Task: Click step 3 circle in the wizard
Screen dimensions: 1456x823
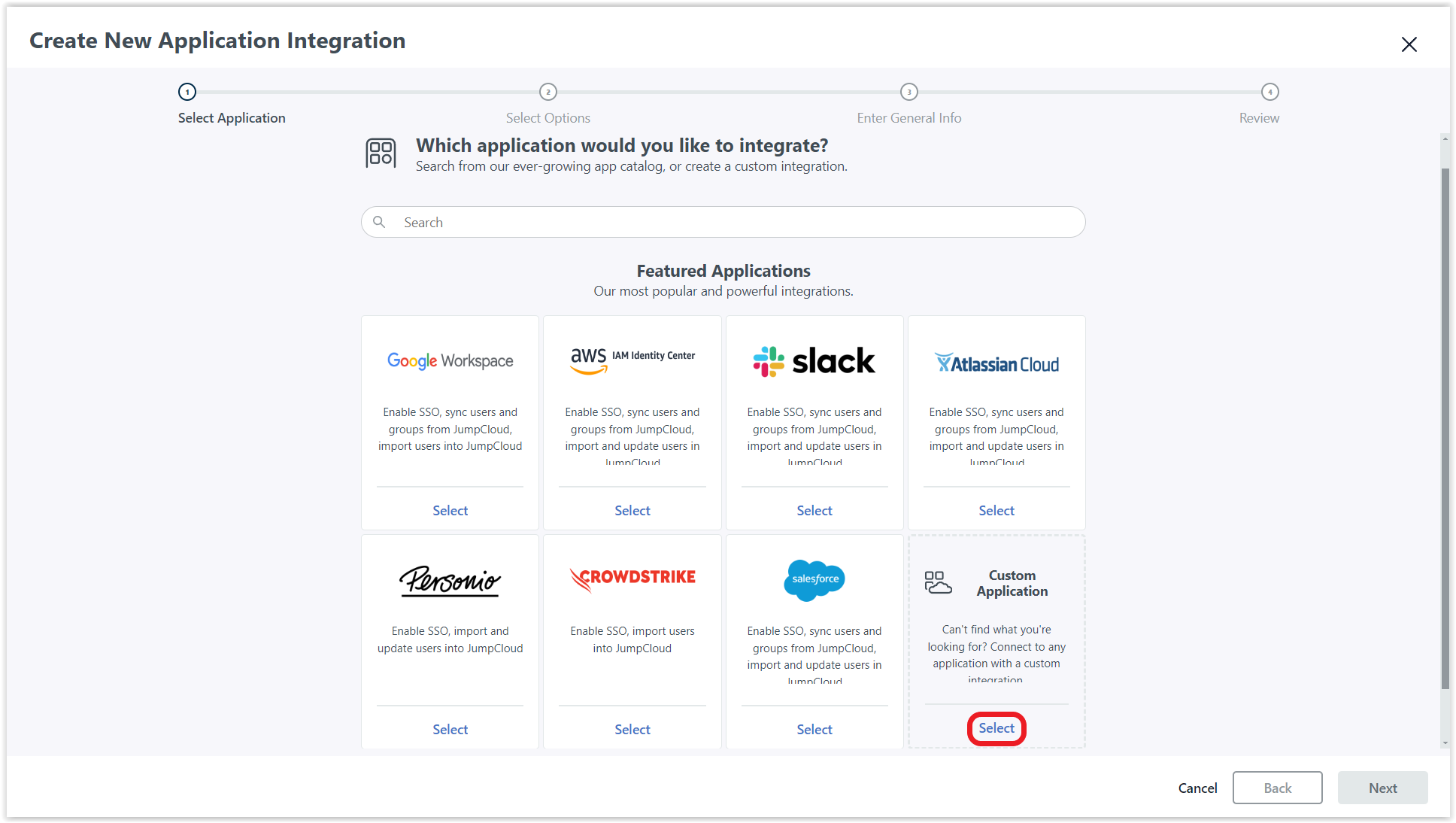Action: coord(909,92)
